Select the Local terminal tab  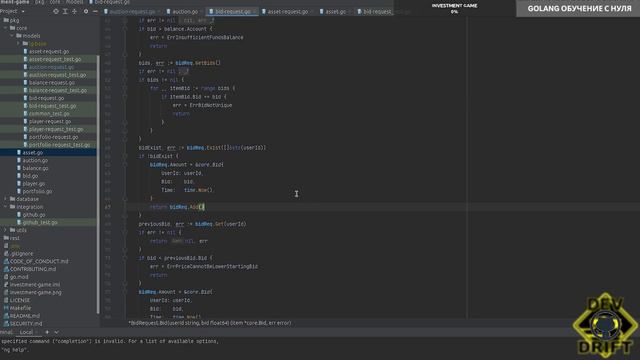(26, 332)
